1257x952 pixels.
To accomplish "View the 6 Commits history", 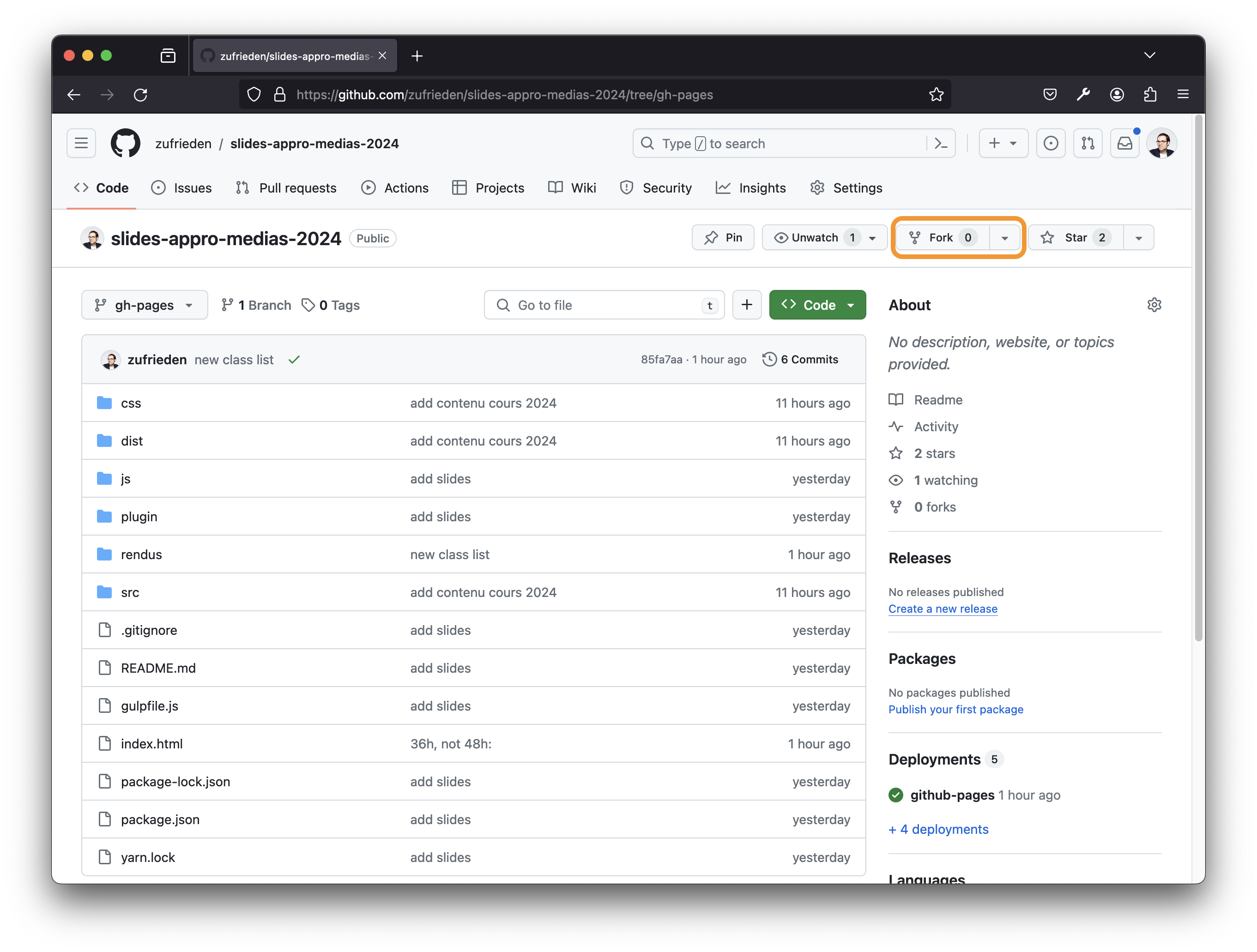I will click(800, 359).
